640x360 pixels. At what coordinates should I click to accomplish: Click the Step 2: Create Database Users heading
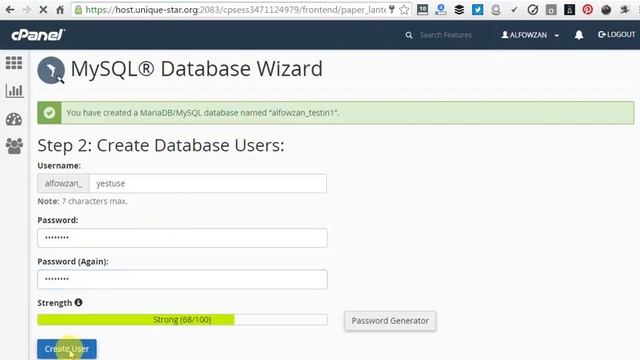[161, 145]
